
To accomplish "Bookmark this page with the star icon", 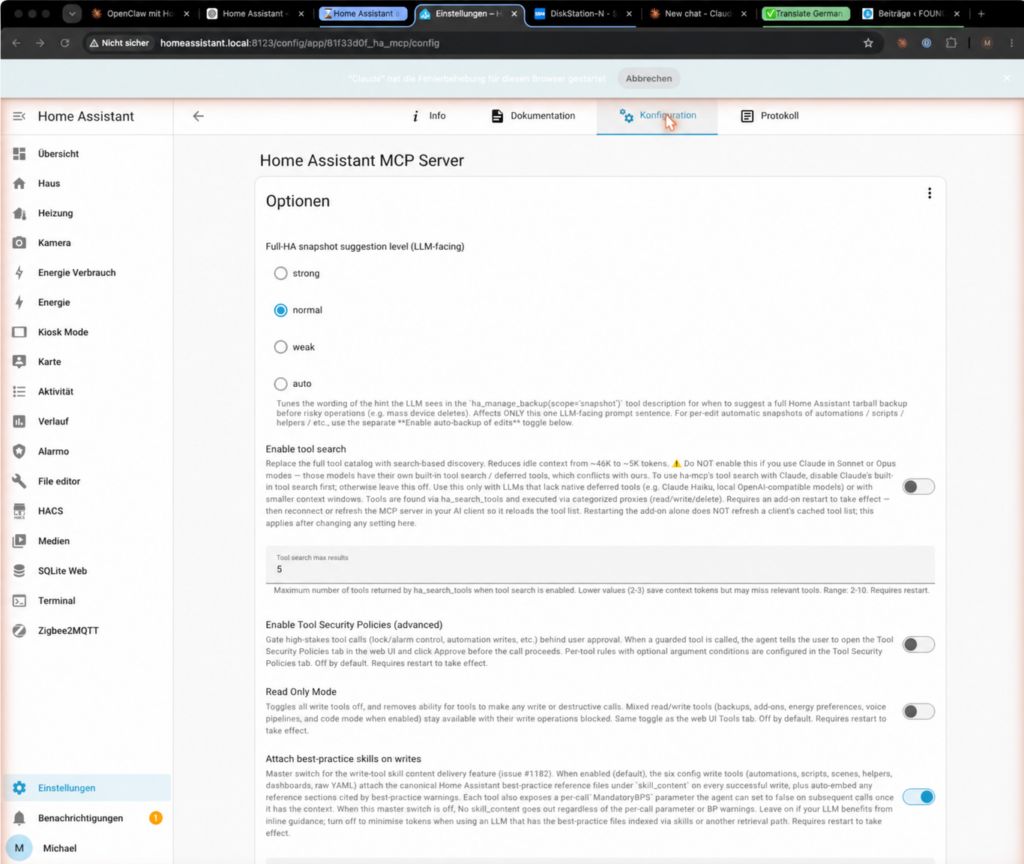I will [x=868, y=43].
